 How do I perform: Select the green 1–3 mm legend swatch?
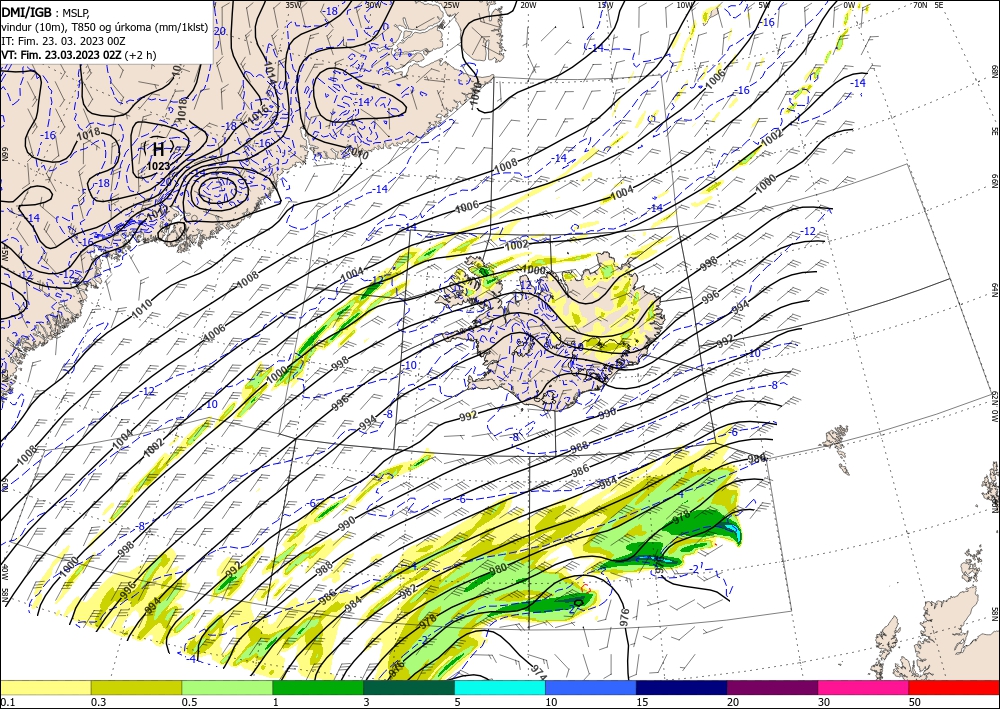coord(318,687)
